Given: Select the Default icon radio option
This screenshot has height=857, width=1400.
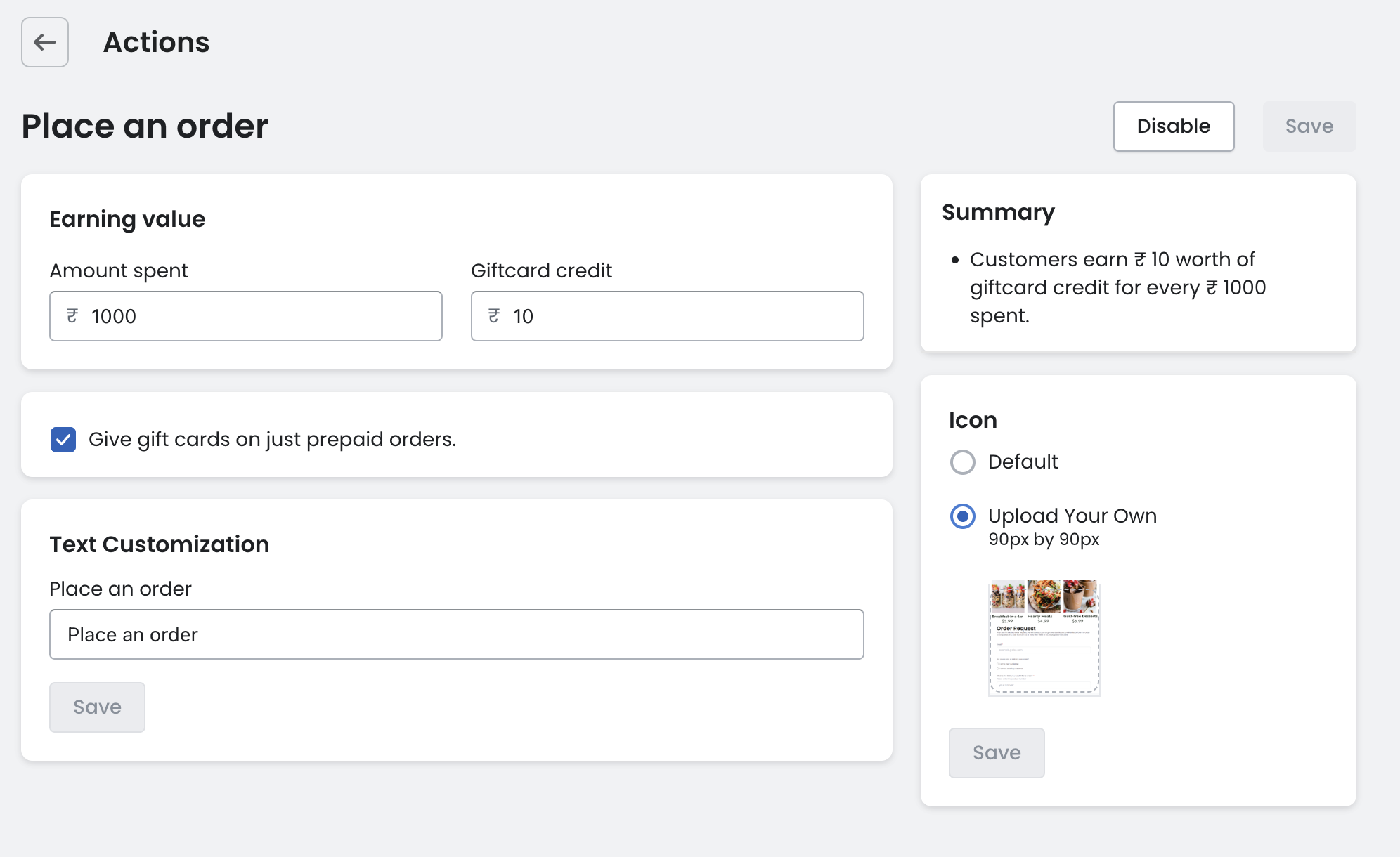Looking at the screenshot, I should [963, 462].
